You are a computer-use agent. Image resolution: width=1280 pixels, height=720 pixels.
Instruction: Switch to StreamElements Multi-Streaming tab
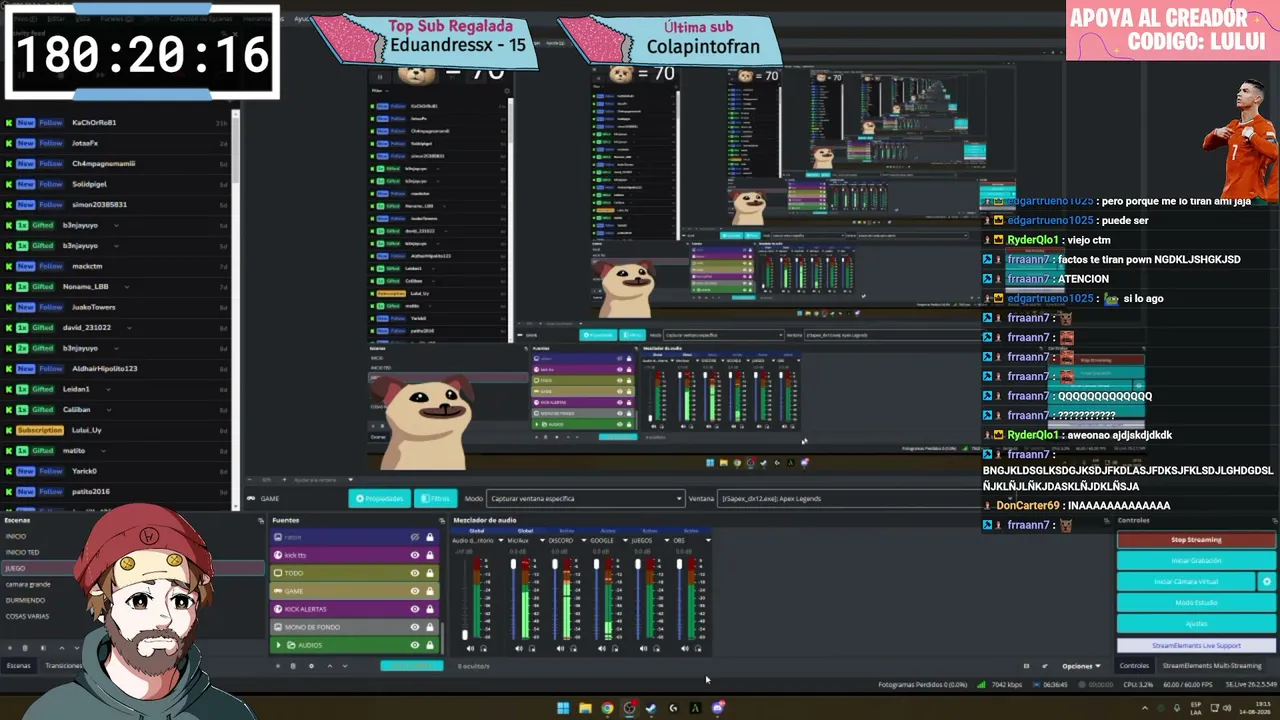[1211, 666]
